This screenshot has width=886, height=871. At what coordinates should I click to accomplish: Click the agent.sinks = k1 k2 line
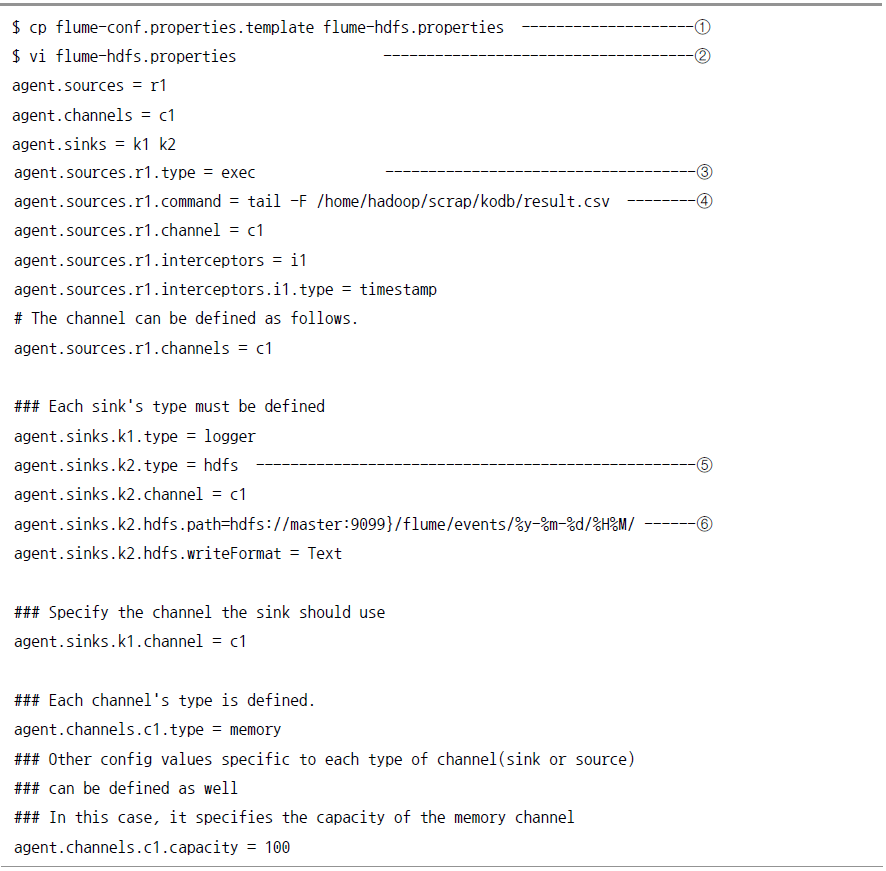[94, 145]
